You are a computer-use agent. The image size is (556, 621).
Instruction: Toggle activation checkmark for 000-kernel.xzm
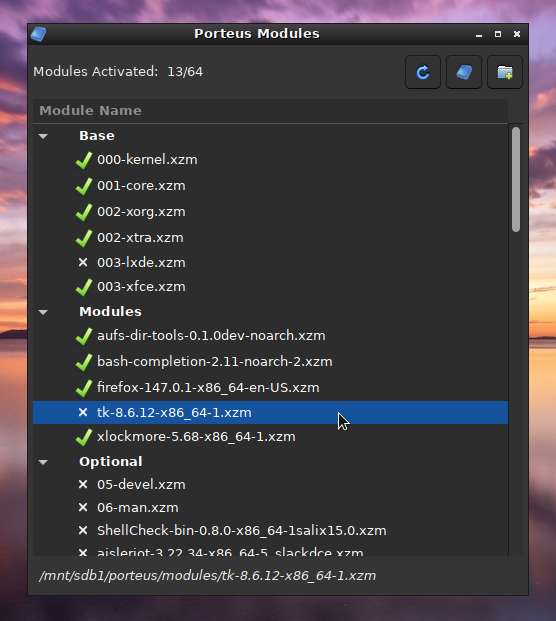(x=84, y=160)
